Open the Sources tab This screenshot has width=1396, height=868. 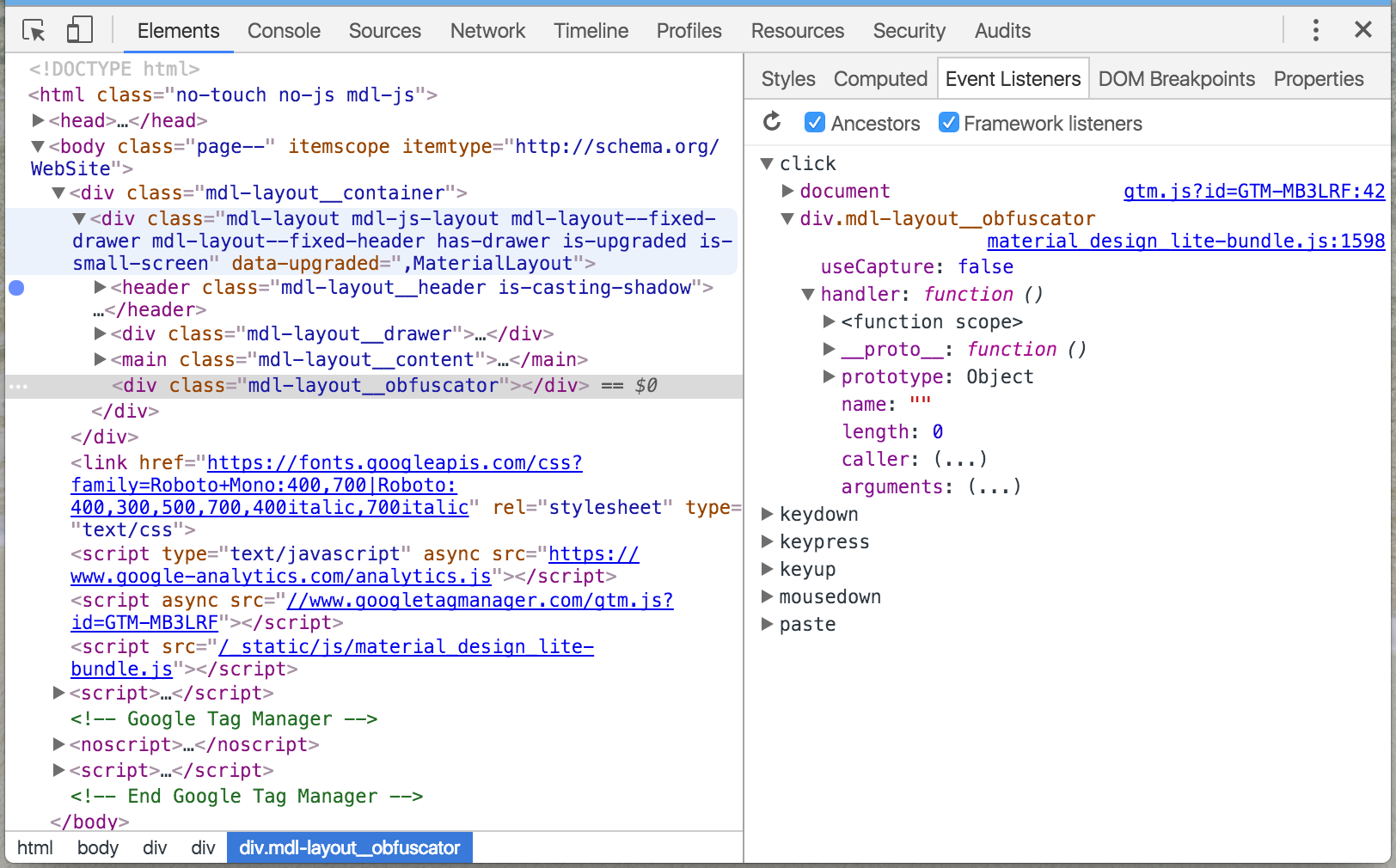(x=385, y=31)
